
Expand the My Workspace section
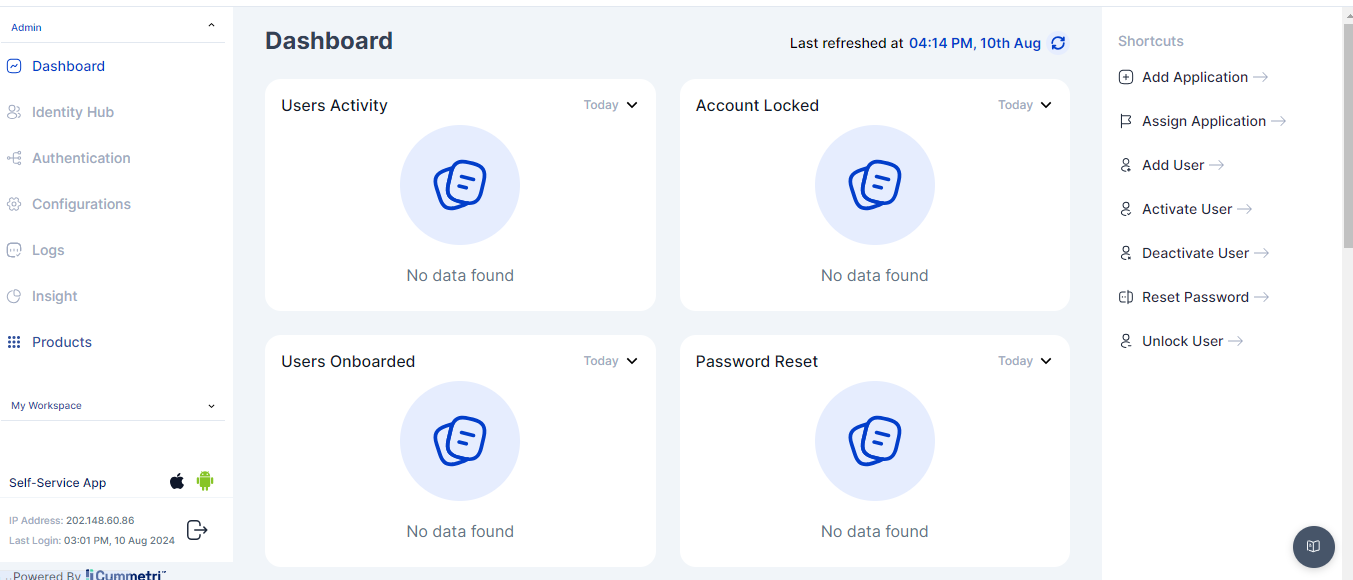click(x=211, y=406)
